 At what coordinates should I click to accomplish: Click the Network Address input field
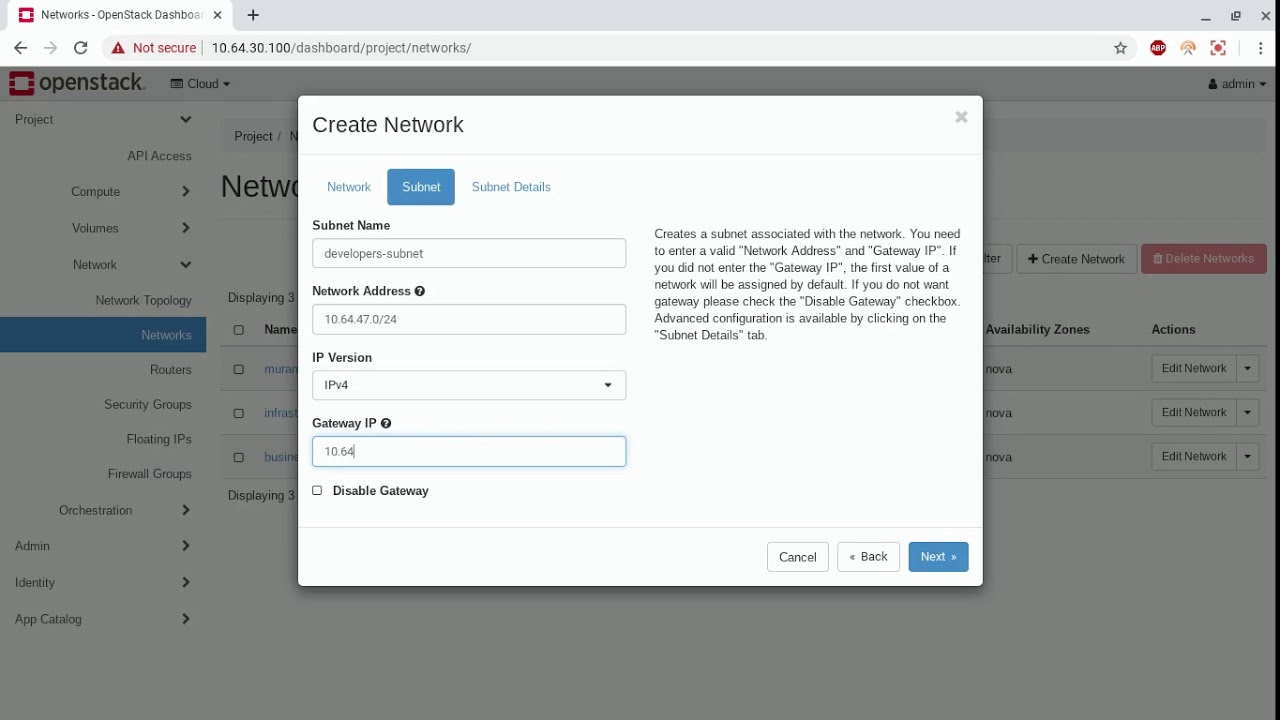pyautogui.click(x=469, y=319)
